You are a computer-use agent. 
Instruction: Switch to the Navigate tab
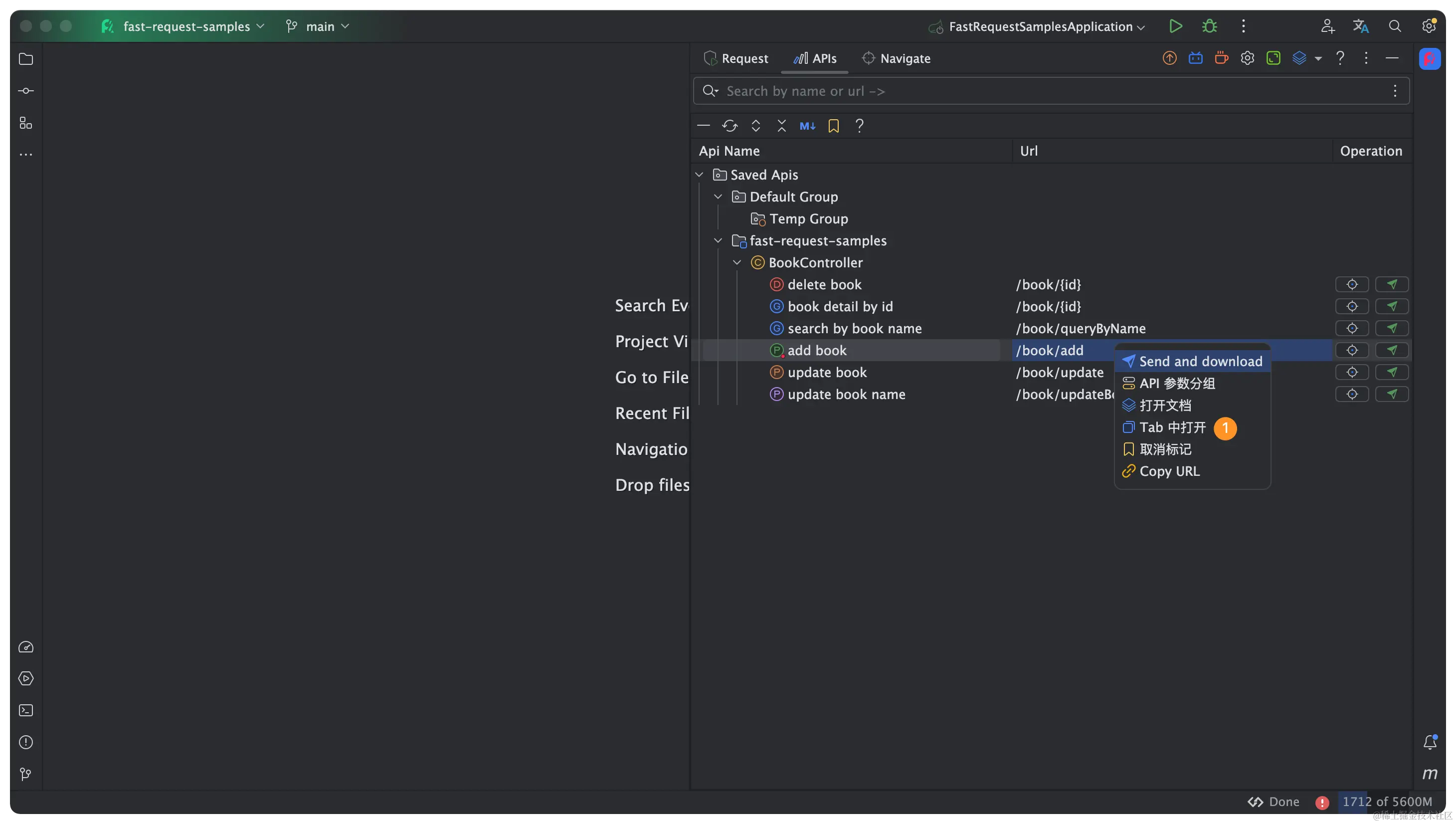click(896, 58)
